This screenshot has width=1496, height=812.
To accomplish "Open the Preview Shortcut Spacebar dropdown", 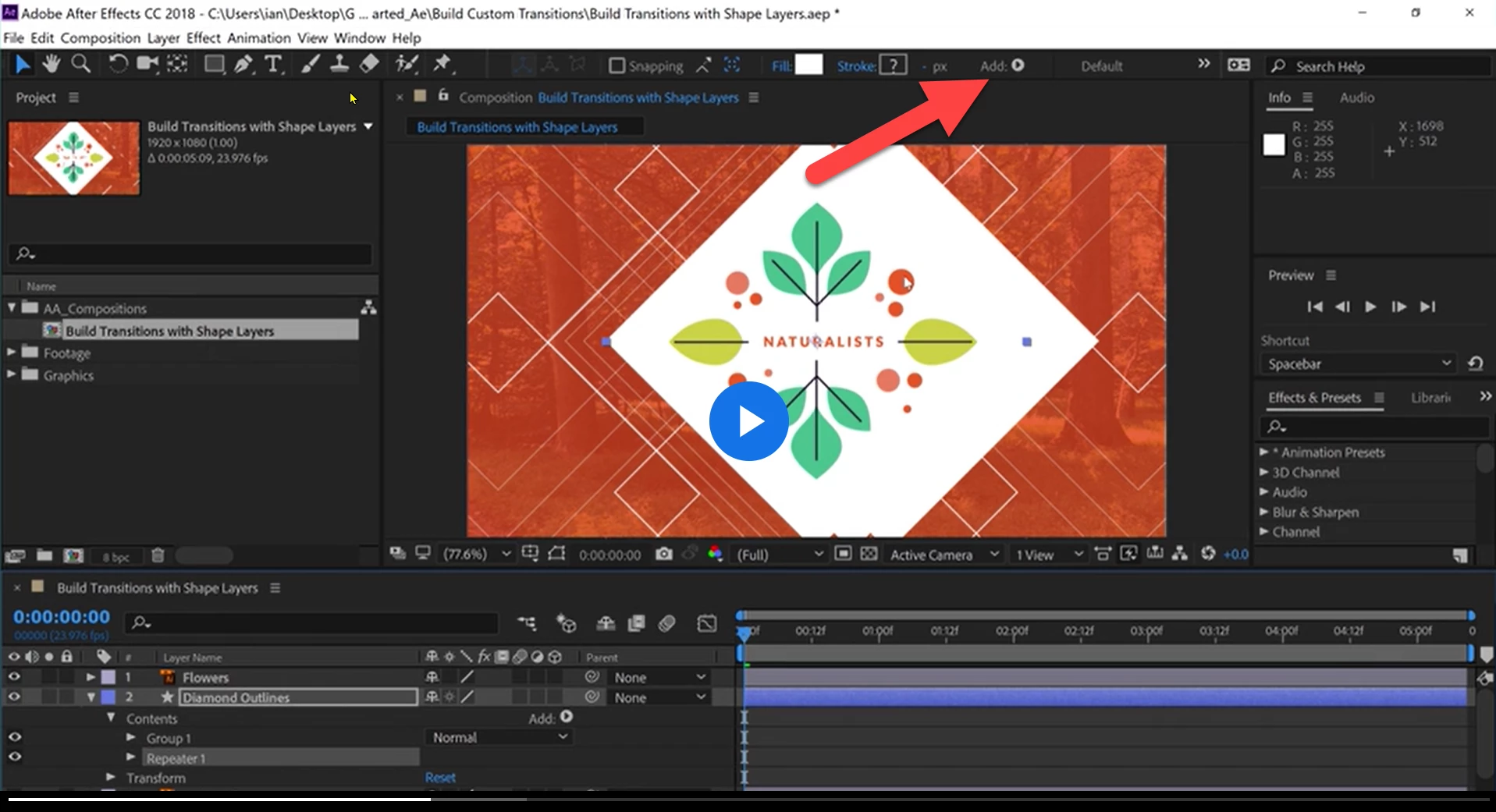I will point(1358,363).
